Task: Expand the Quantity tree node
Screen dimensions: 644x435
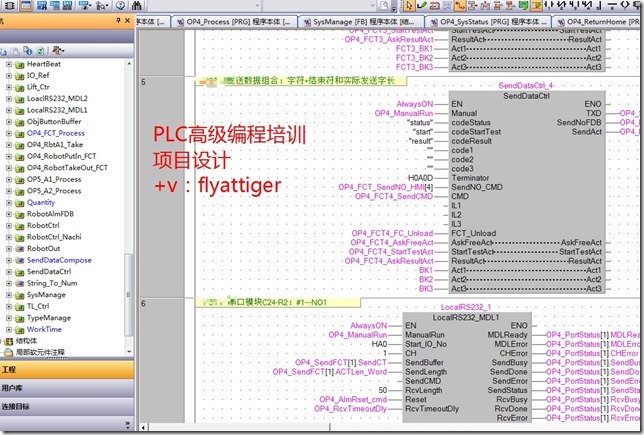Action: 9,203
